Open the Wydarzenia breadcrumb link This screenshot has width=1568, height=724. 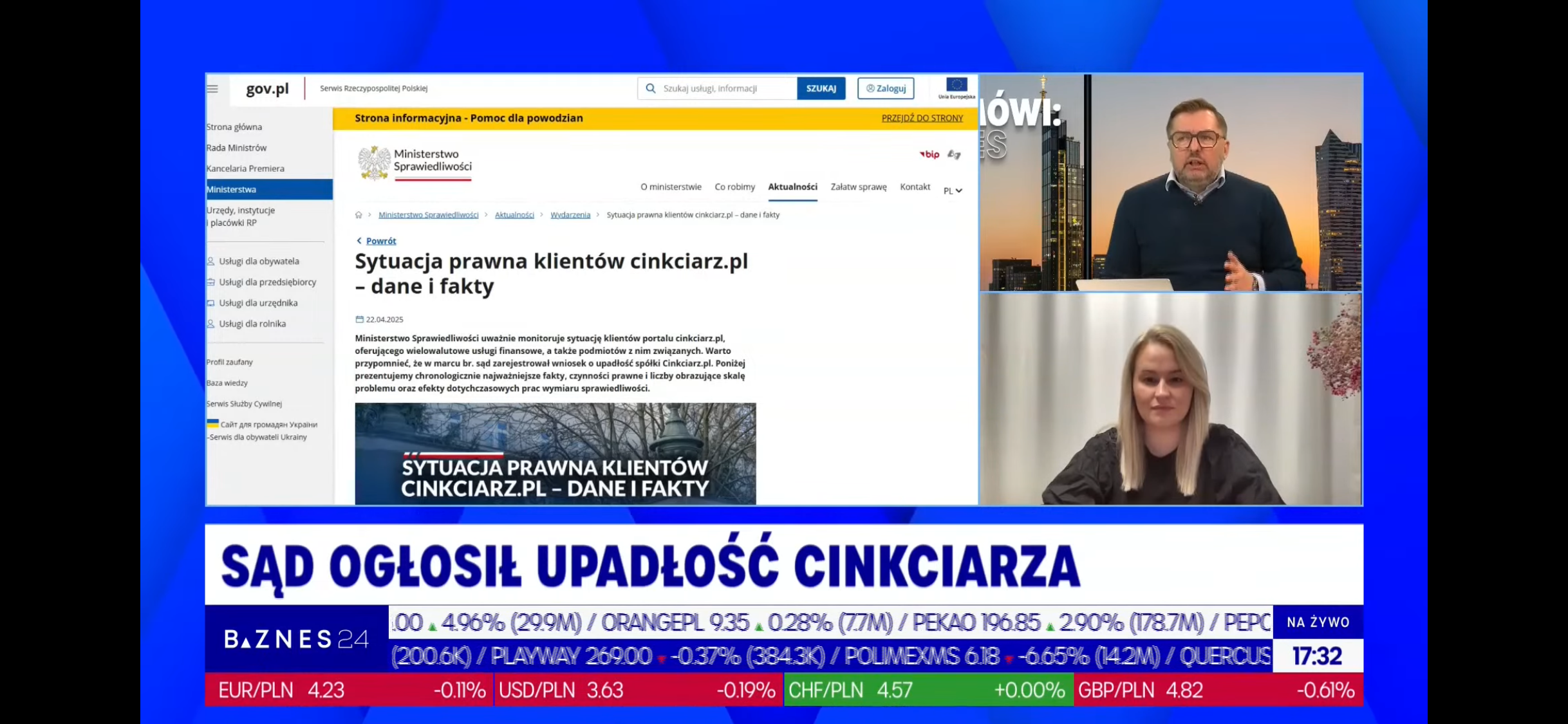[570, 215]
